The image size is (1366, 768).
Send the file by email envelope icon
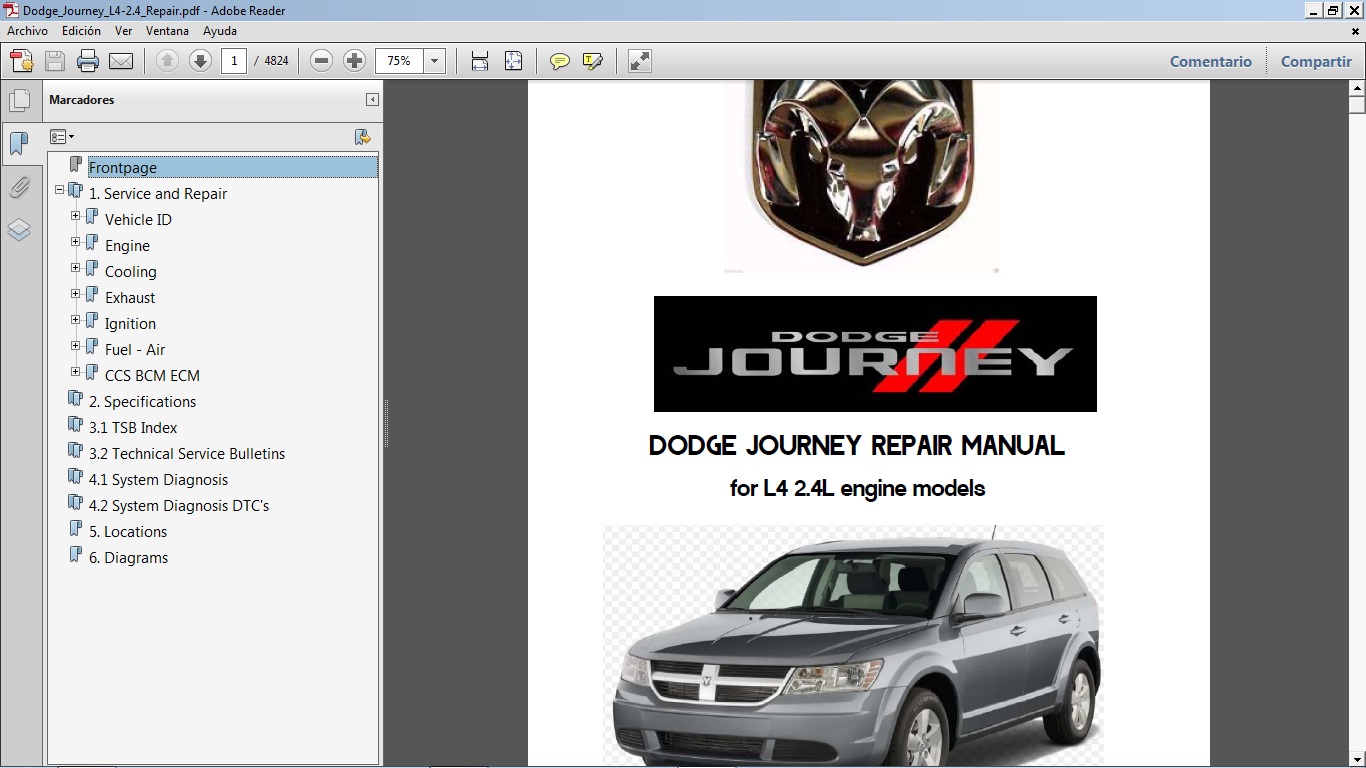(x=121, y=61)
